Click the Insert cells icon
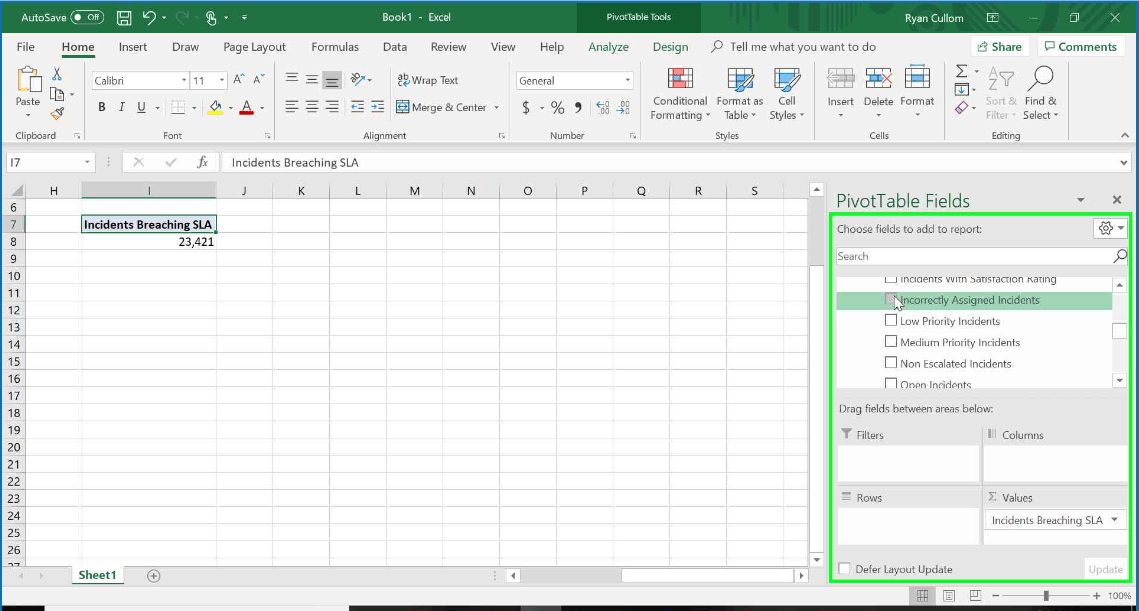This screenshot has width=1139, height=611. [840, 78]
